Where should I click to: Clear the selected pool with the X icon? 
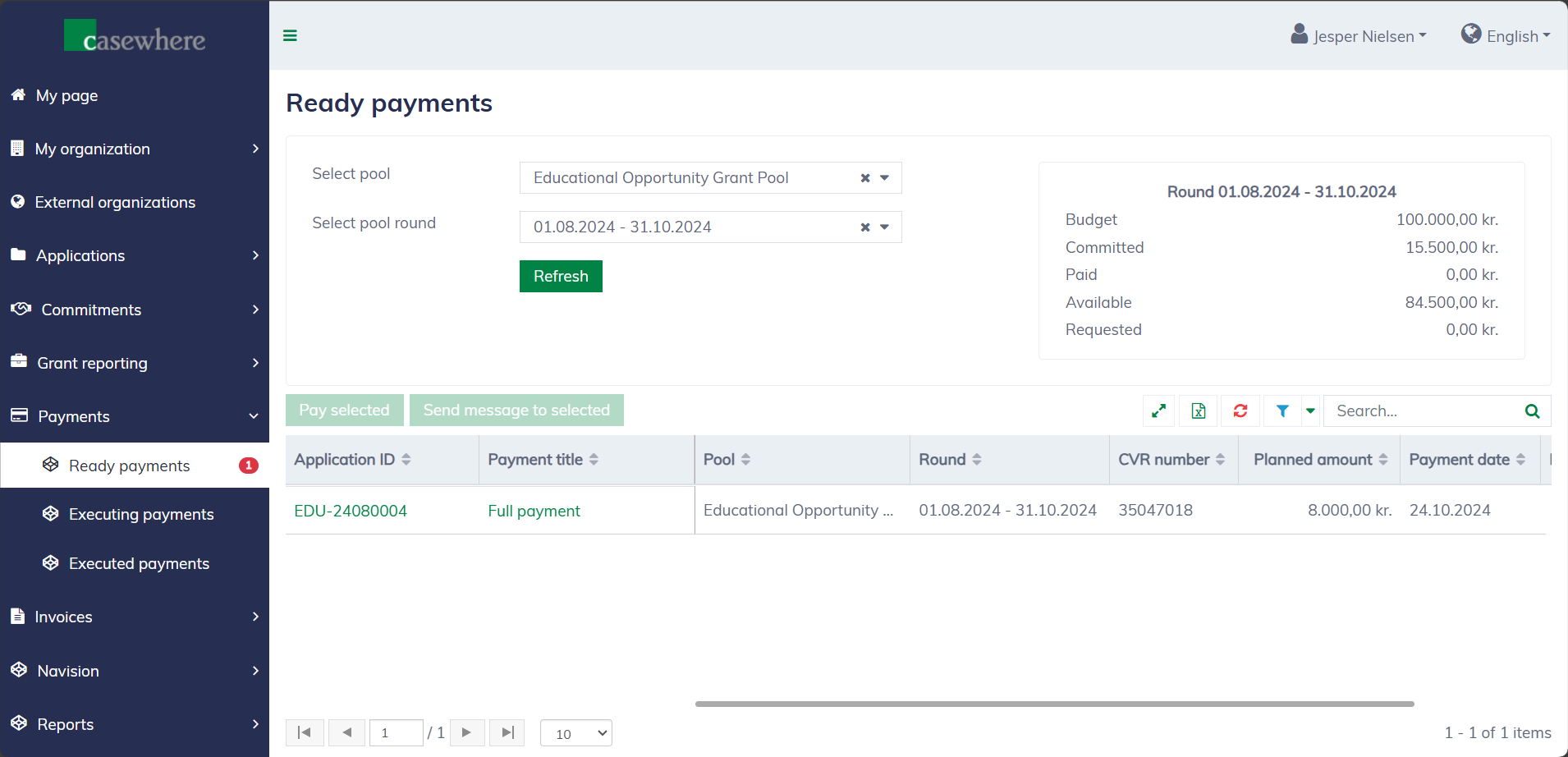tap(865, 178)
